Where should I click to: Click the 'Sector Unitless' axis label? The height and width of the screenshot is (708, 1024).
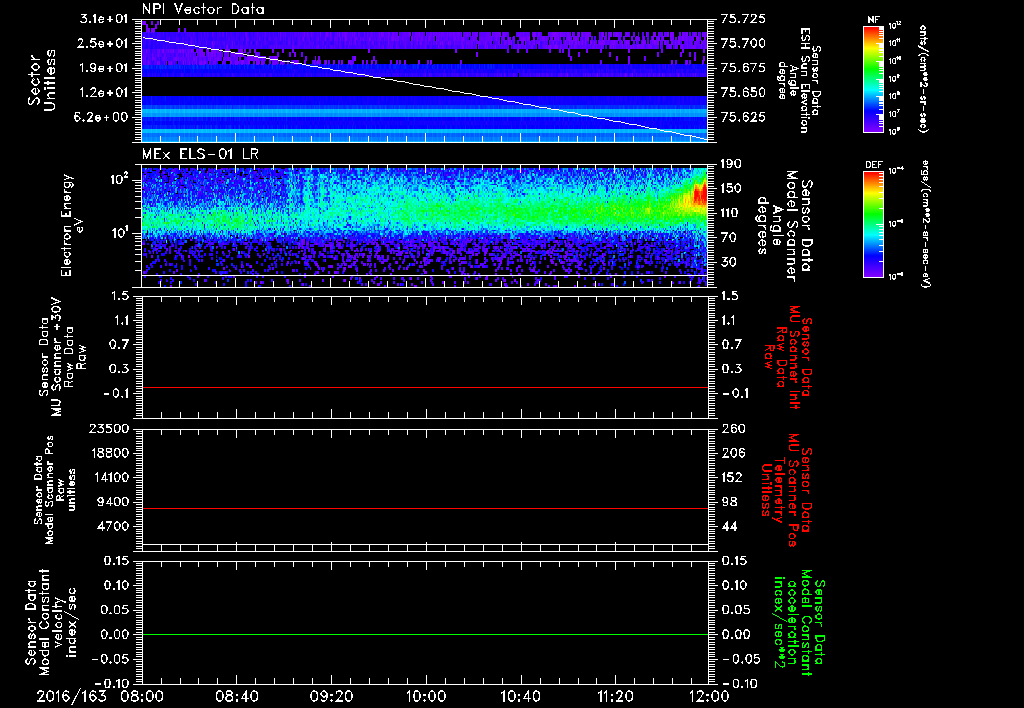[x=40, y=80]
